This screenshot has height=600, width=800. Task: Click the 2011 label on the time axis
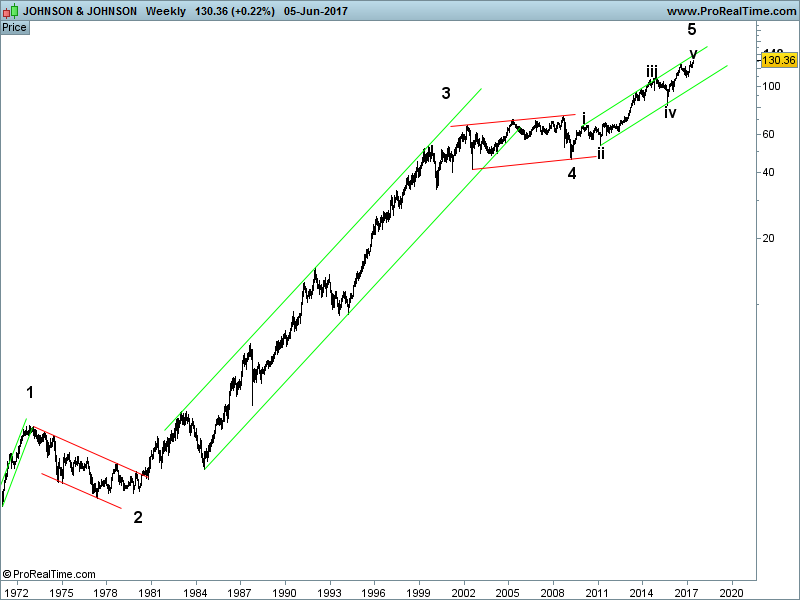pos(597,593)
